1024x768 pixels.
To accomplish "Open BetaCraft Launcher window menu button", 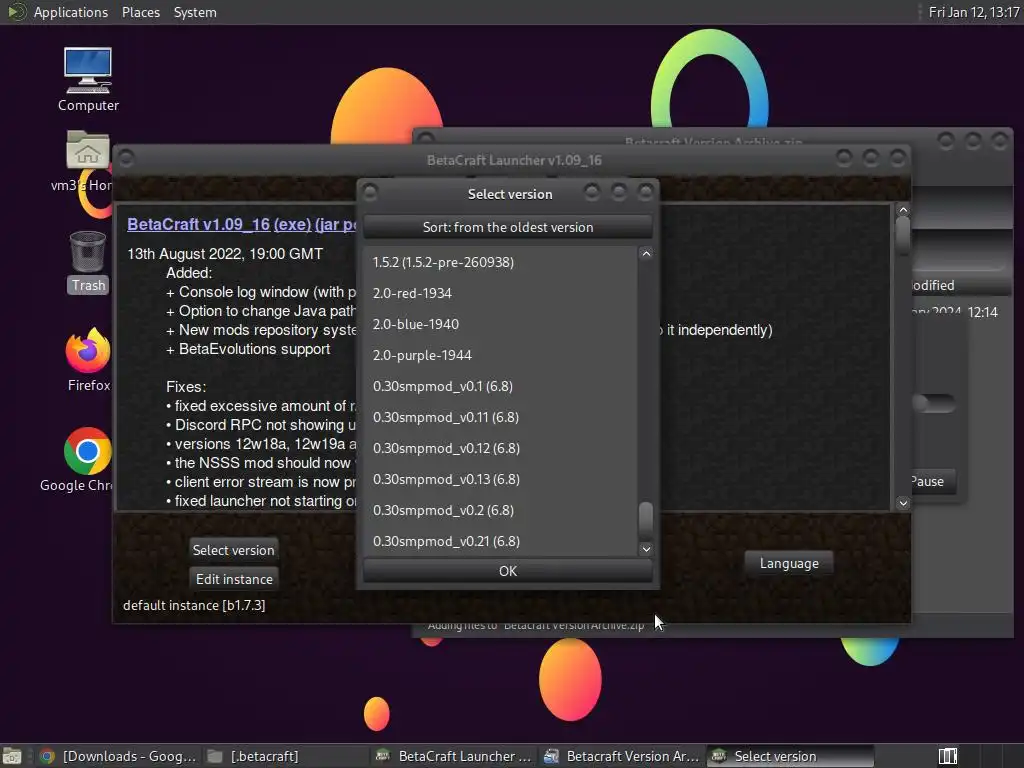I will point(127,158).
